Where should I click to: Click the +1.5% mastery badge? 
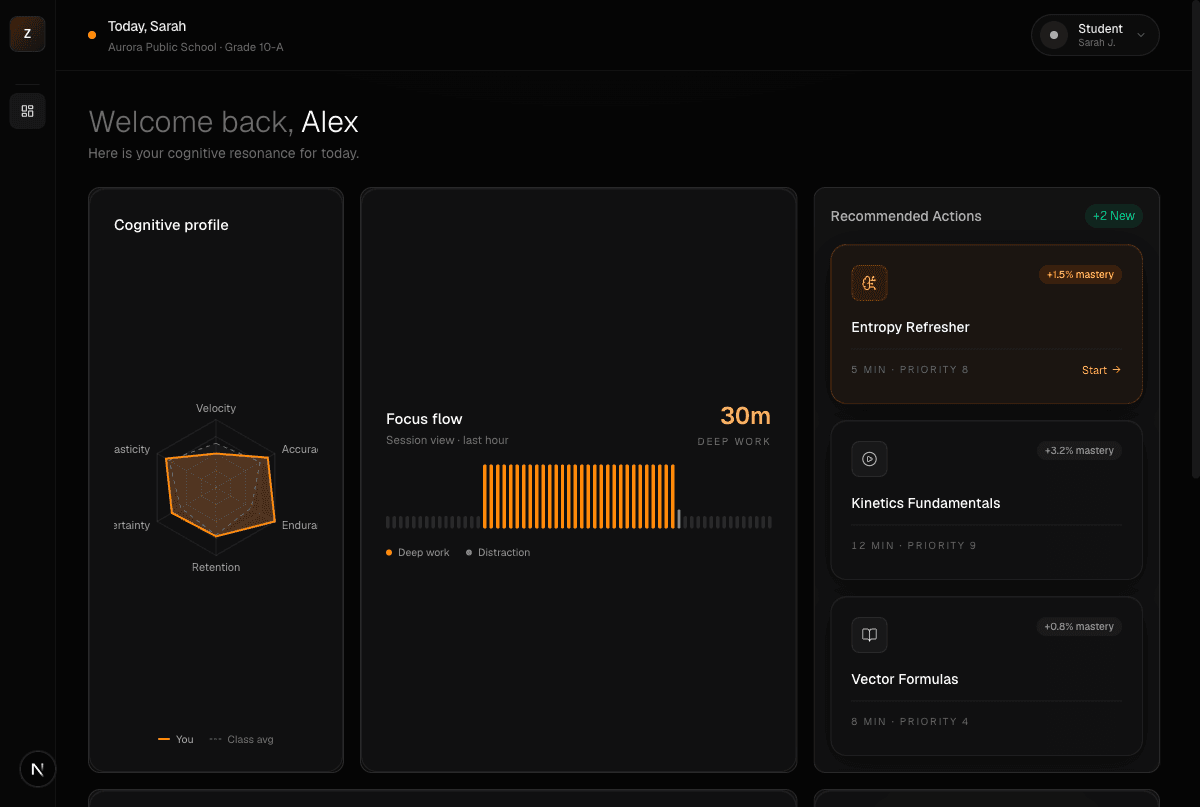click(1080, 274)
